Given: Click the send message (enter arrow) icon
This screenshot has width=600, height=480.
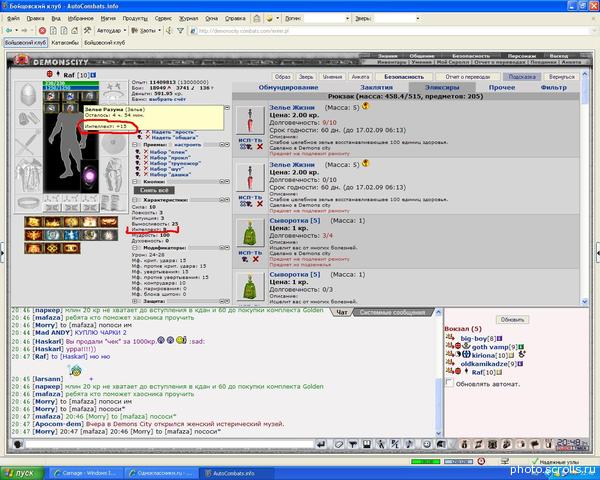Looking at the screenshot, I should click(x=321, y=444).
